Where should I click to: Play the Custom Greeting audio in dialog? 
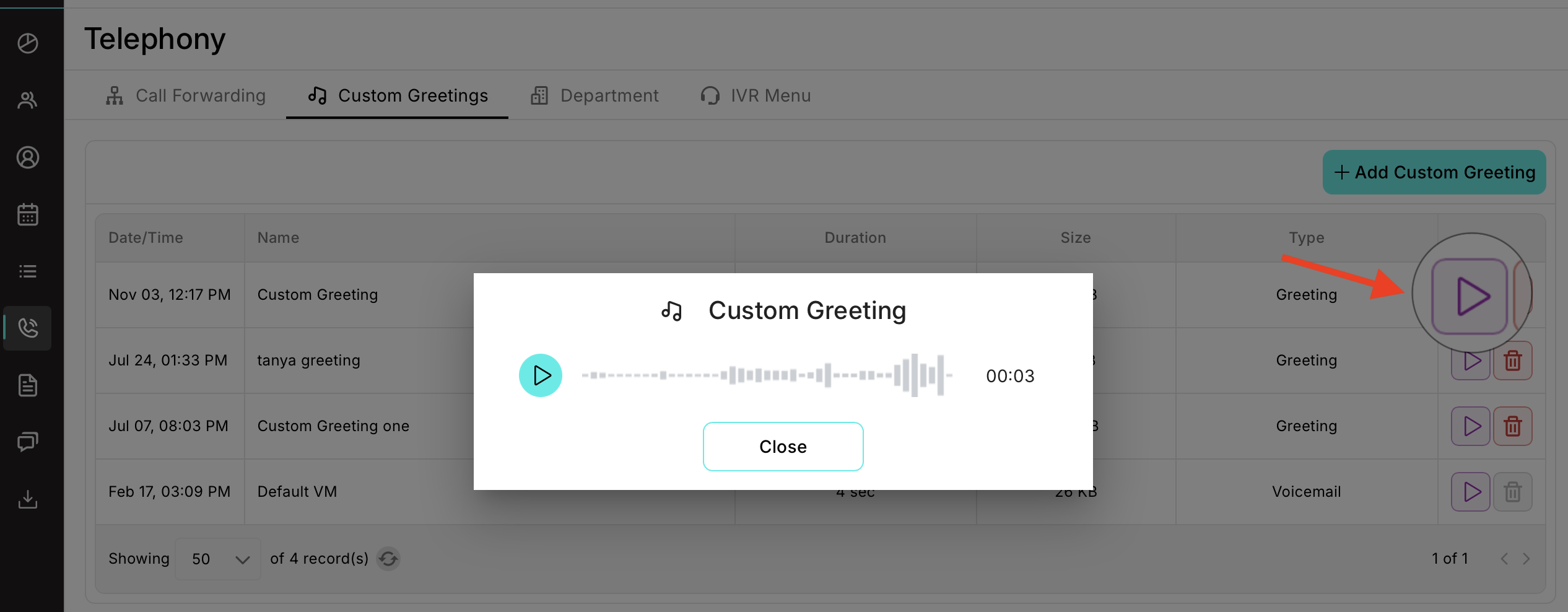[x=541, y=375]
